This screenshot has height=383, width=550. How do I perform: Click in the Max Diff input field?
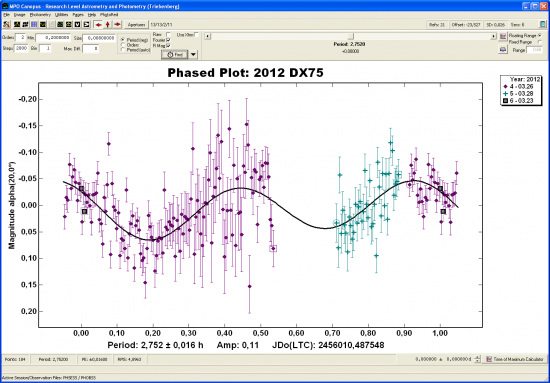90,48
